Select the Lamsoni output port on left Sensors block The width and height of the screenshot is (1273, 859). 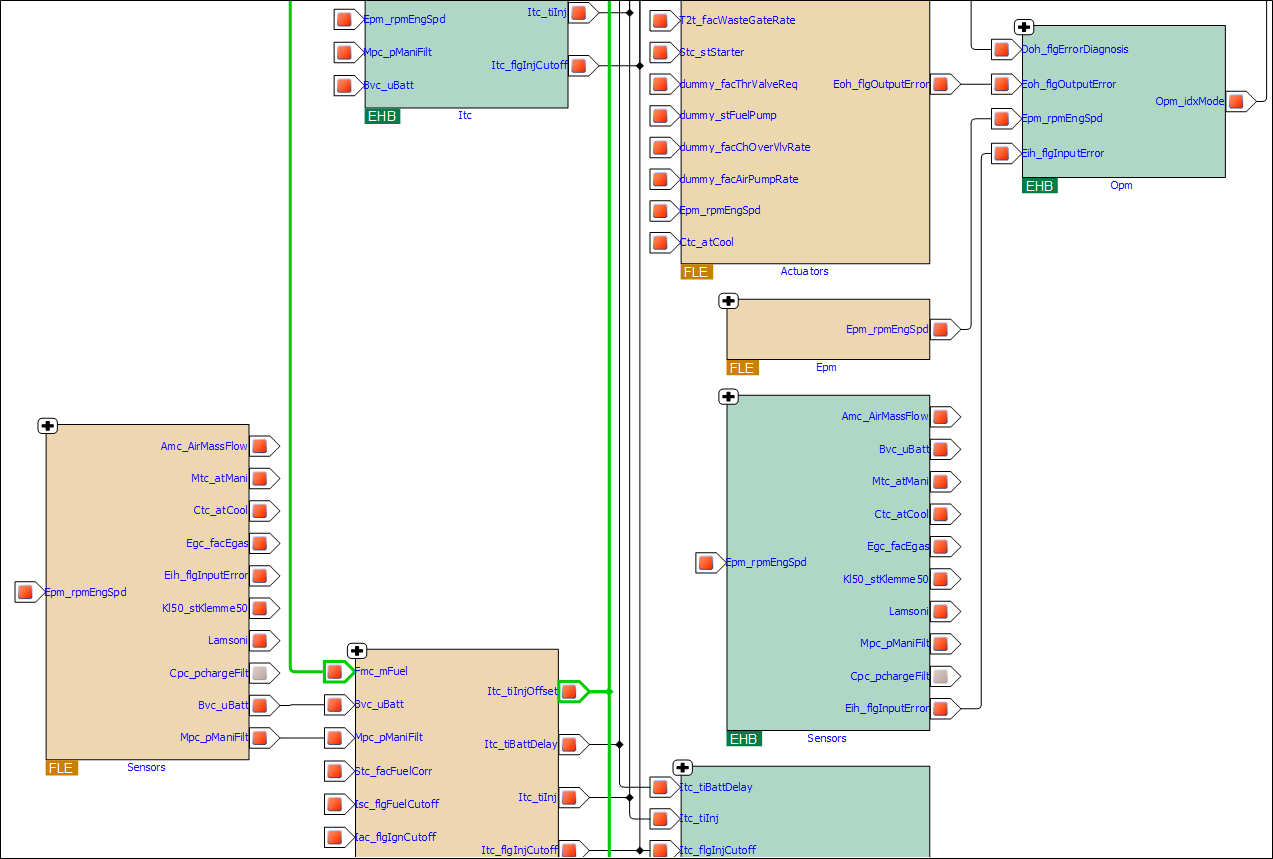click(x=263, y=640)
